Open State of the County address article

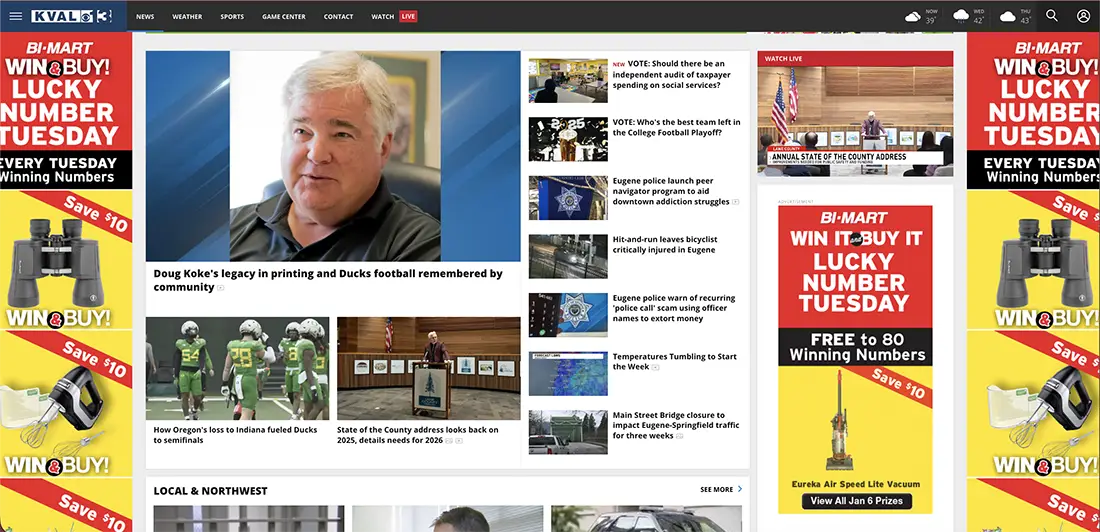[x=417, y=434]
